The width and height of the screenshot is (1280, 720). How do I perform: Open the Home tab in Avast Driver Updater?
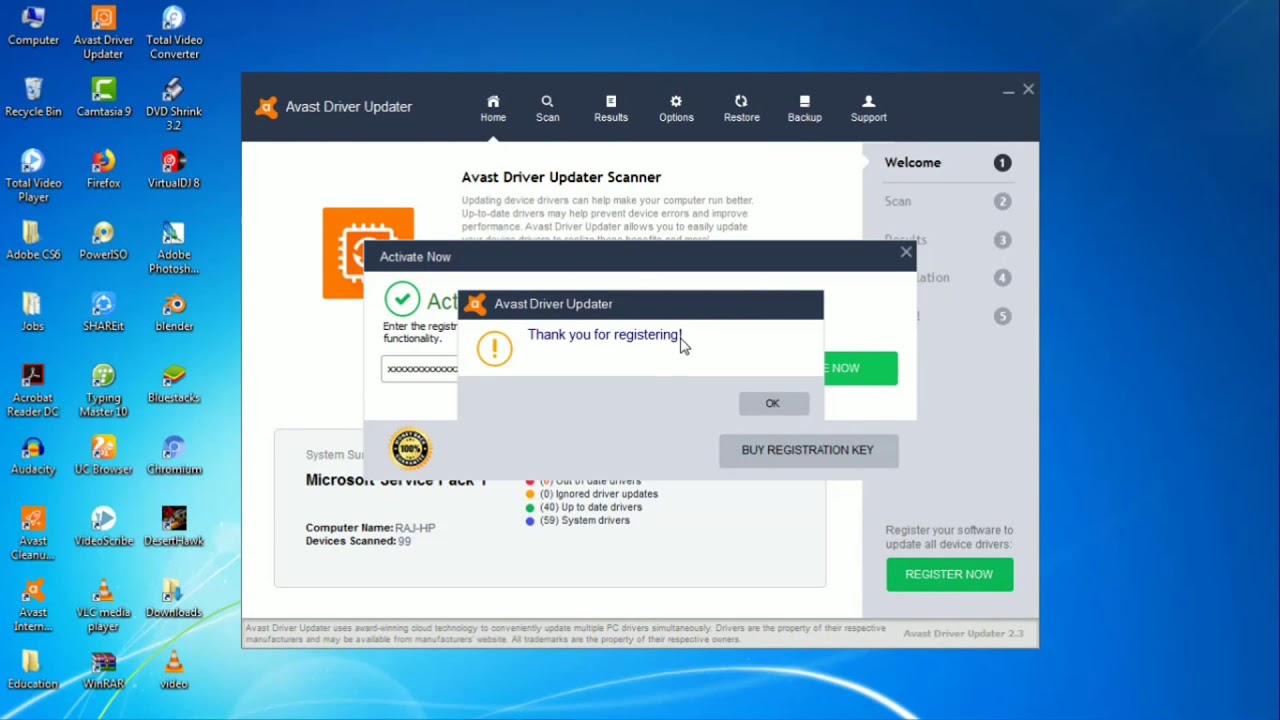[x=493, y=108]
